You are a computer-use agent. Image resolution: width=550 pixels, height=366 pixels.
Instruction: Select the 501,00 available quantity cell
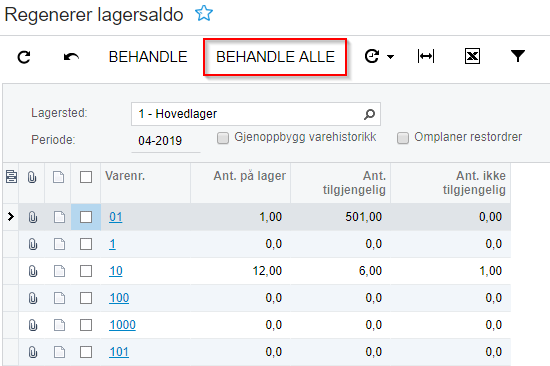(341, 217)
